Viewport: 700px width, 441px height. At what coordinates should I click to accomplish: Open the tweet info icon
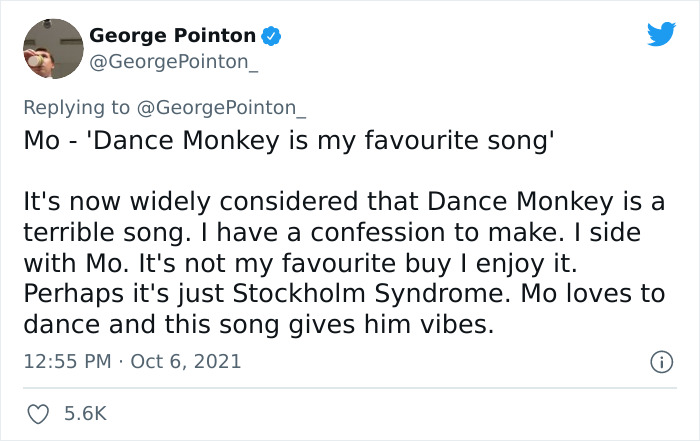point(659,360)
